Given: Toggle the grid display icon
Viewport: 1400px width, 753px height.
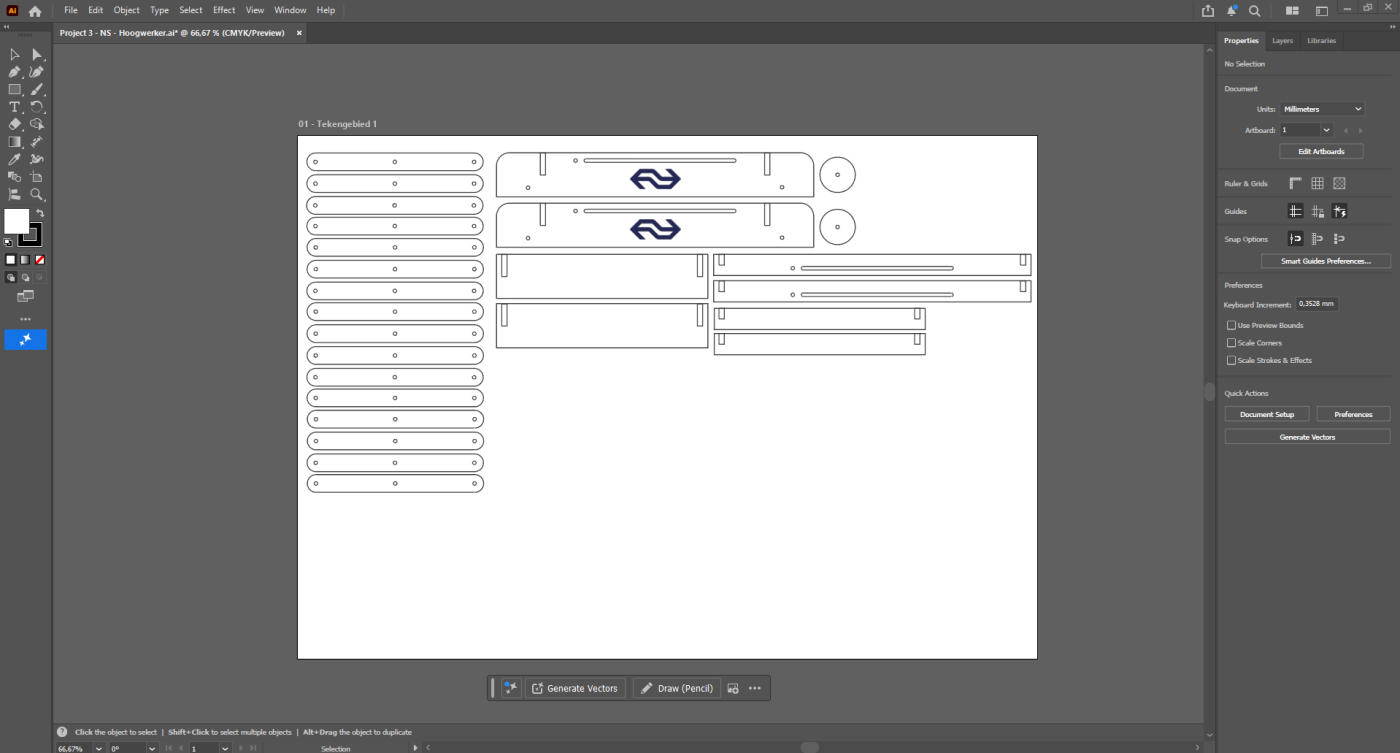Looking at the screenshot, I should [1318, 183].
